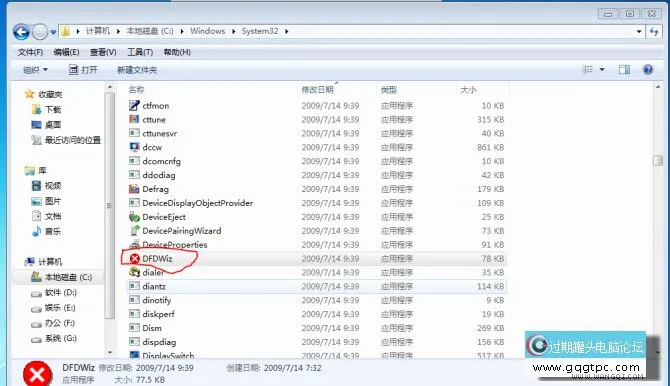
Task: Click the refresh button beside address bar
Action: (x=654, y=32)
